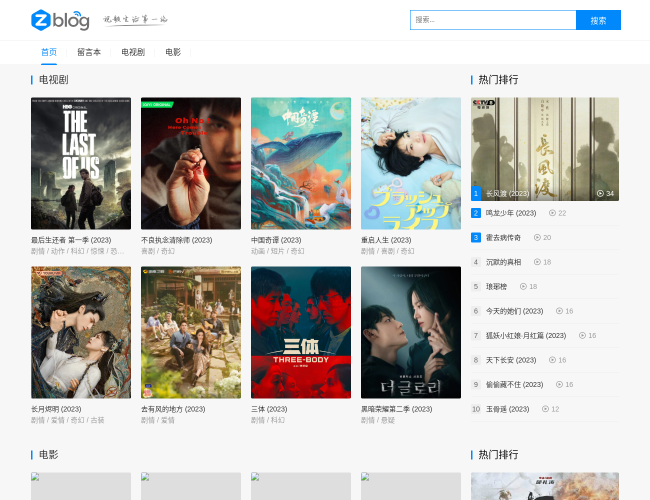Click title 重启人生 (2023)

click(386, 240)
